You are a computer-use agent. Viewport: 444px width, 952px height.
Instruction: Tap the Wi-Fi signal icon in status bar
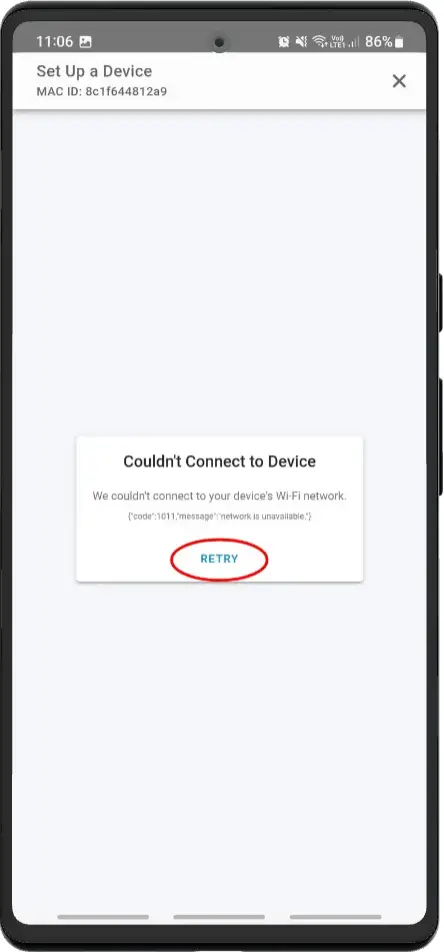point(319,42)
